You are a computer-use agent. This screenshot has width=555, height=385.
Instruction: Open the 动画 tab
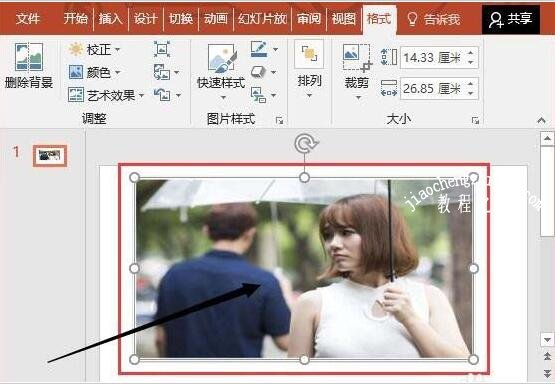(216, 18)
